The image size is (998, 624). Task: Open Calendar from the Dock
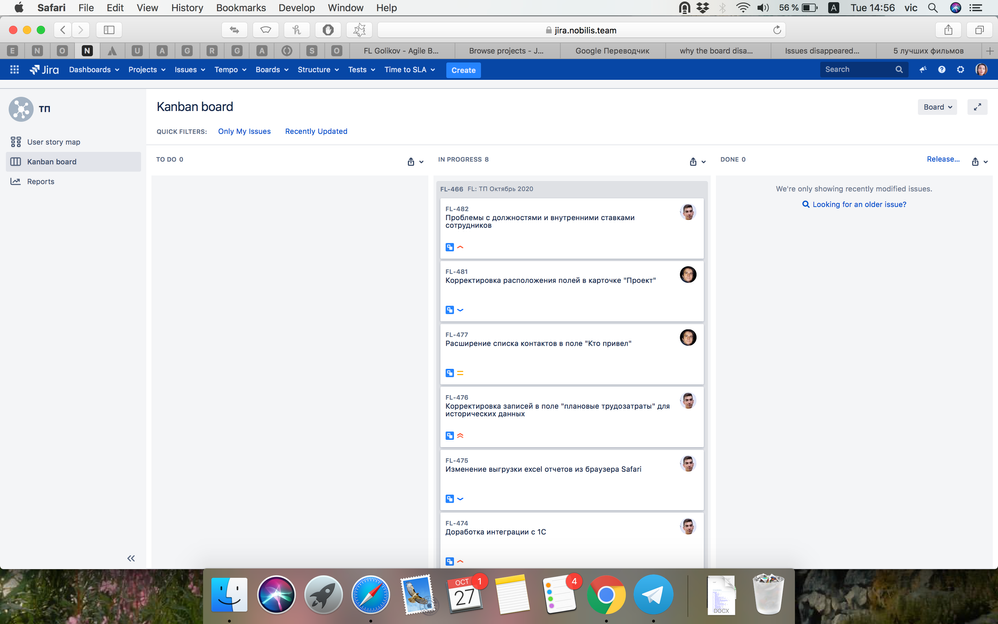465,595
